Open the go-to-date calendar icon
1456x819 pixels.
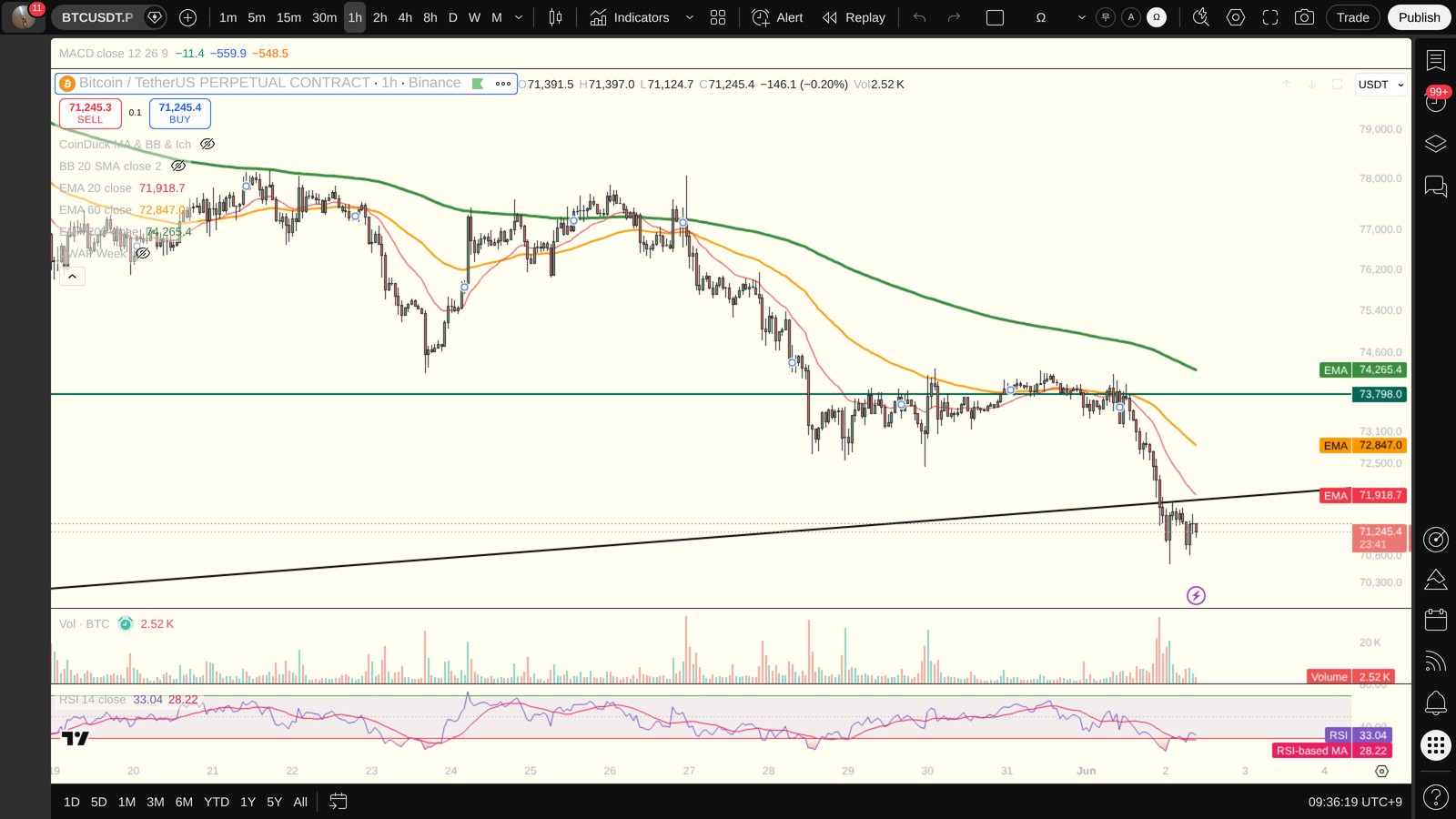click(338, 802)
